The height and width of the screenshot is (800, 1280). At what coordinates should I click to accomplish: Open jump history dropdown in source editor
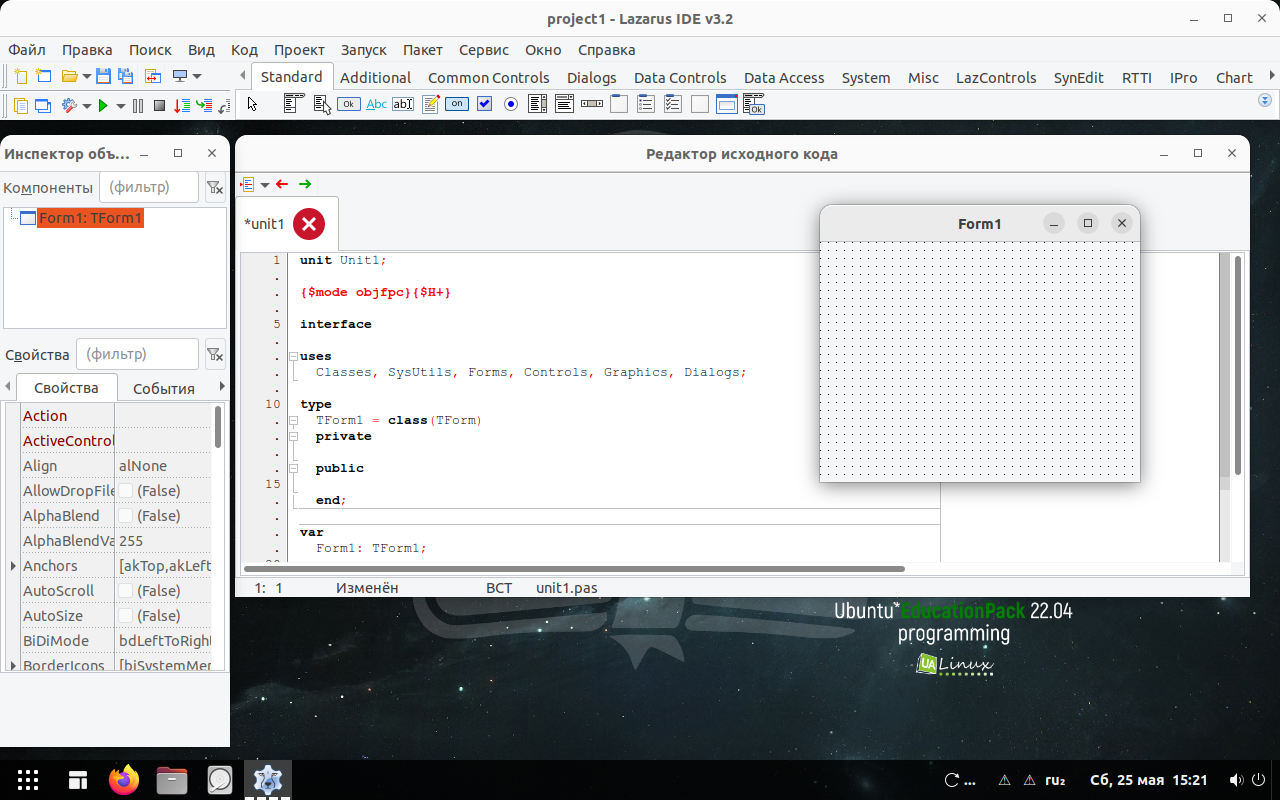[x=265, y=184]
